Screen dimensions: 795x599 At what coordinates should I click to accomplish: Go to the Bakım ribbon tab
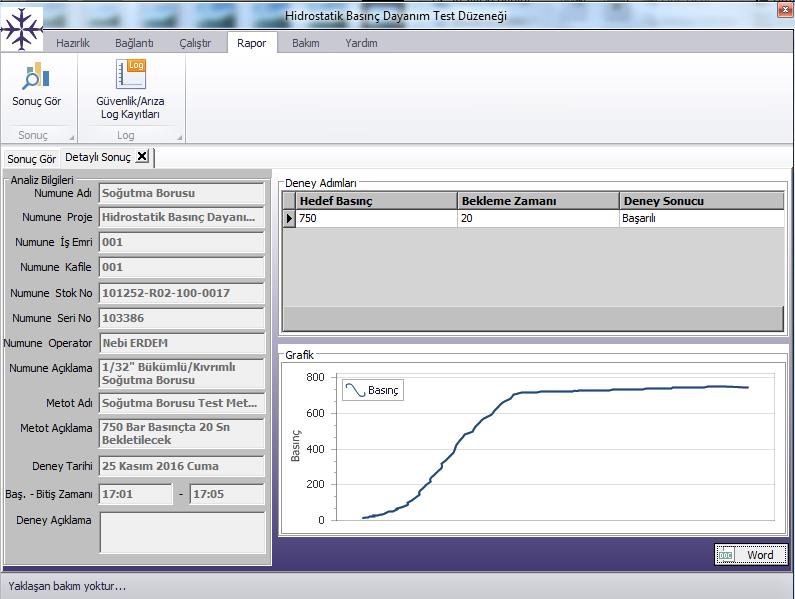[x=306, y=43]
